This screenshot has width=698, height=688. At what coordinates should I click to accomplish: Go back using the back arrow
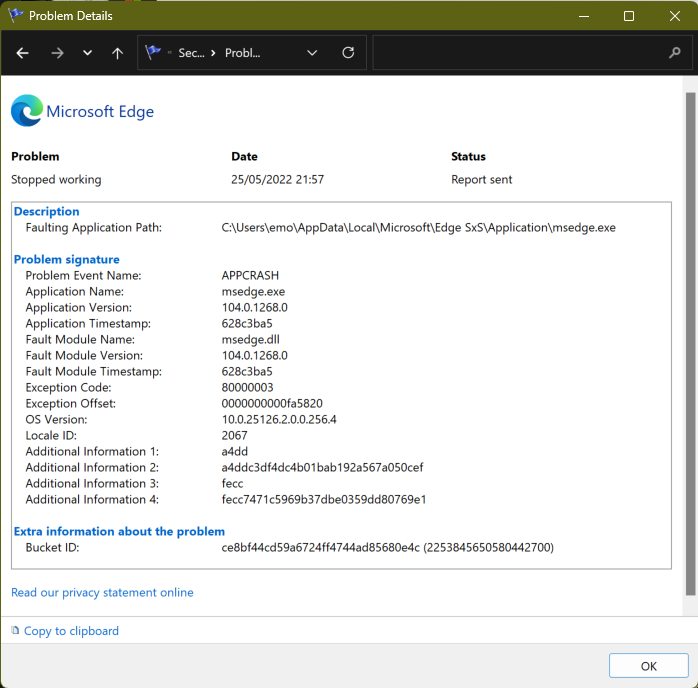click(x=23, y=53)
